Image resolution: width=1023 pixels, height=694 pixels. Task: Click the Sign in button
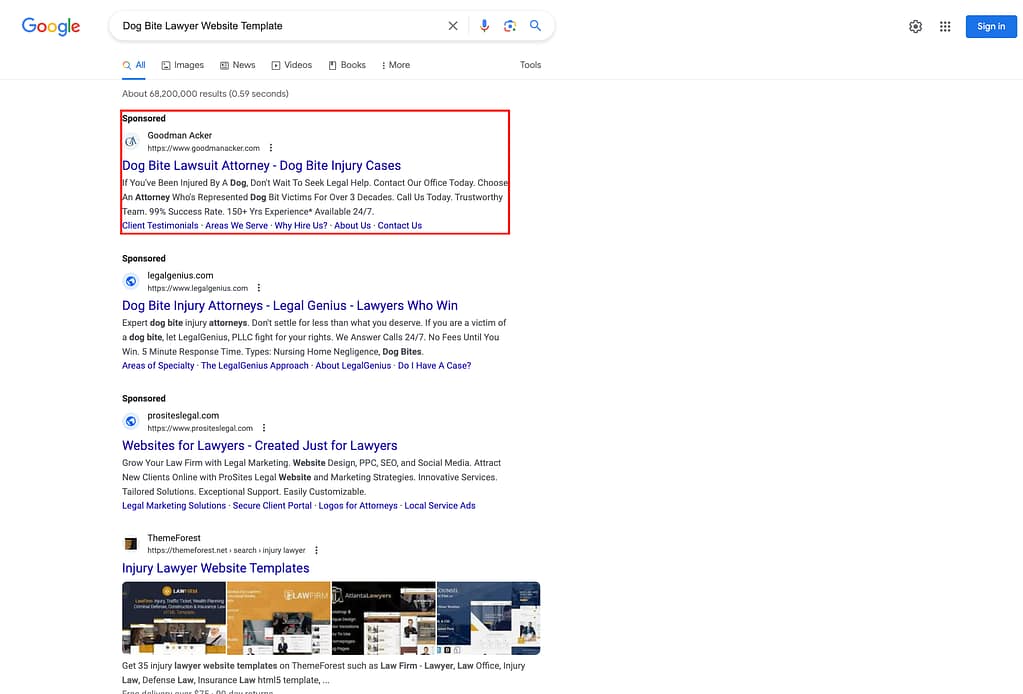(x=990, y=27)
